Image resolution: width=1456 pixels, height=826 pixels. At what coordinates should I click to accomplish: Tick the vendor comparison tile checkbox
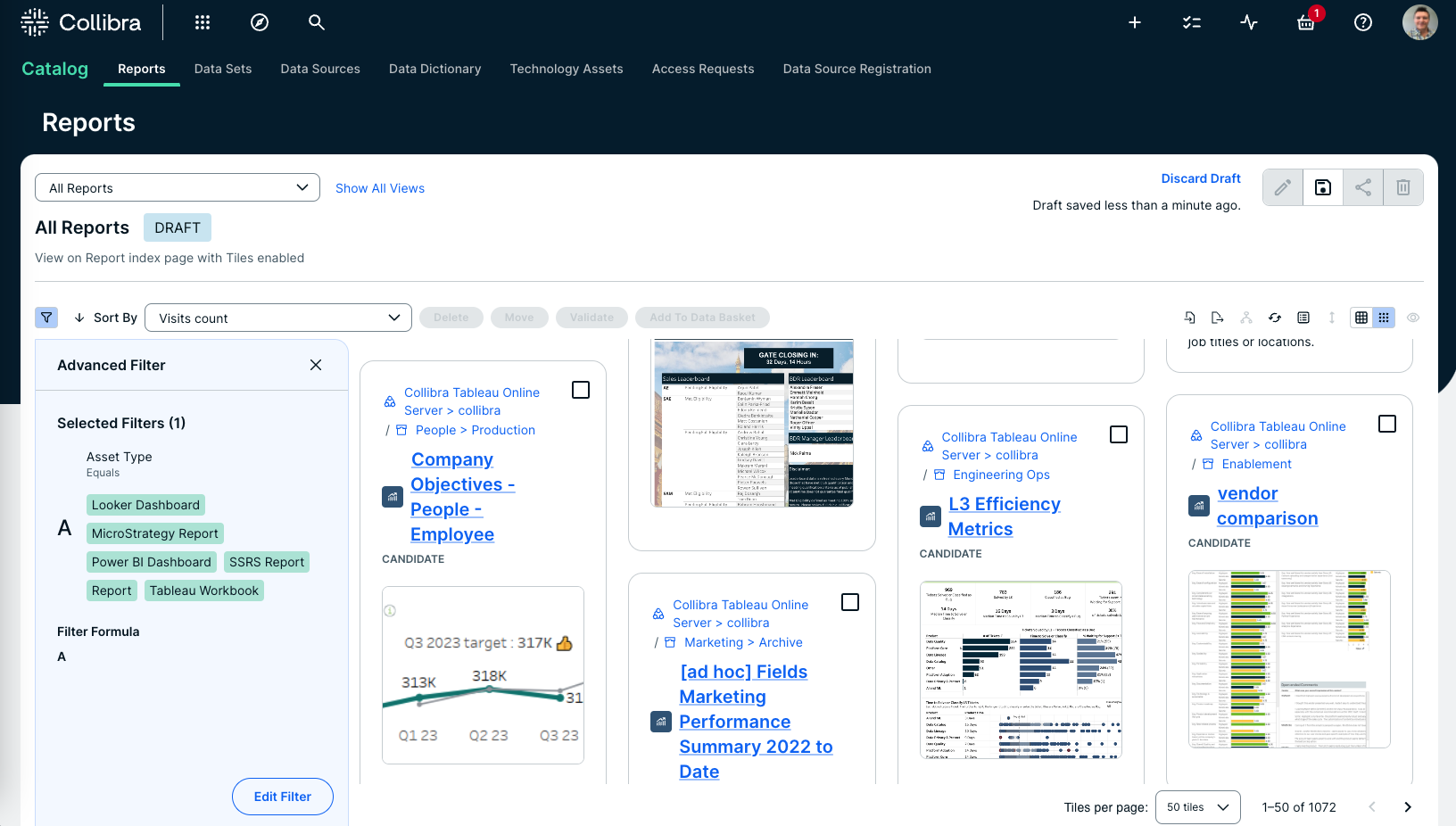(x=1387, y=424)
